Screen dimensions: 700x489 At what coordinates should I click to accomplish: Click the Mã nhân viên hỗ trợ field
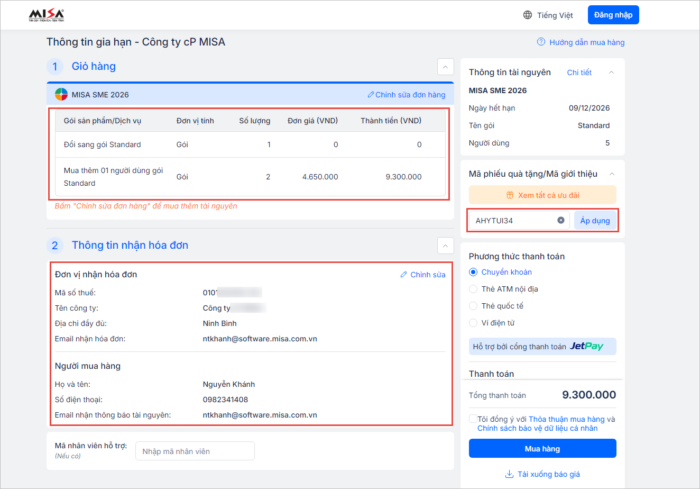194,451
